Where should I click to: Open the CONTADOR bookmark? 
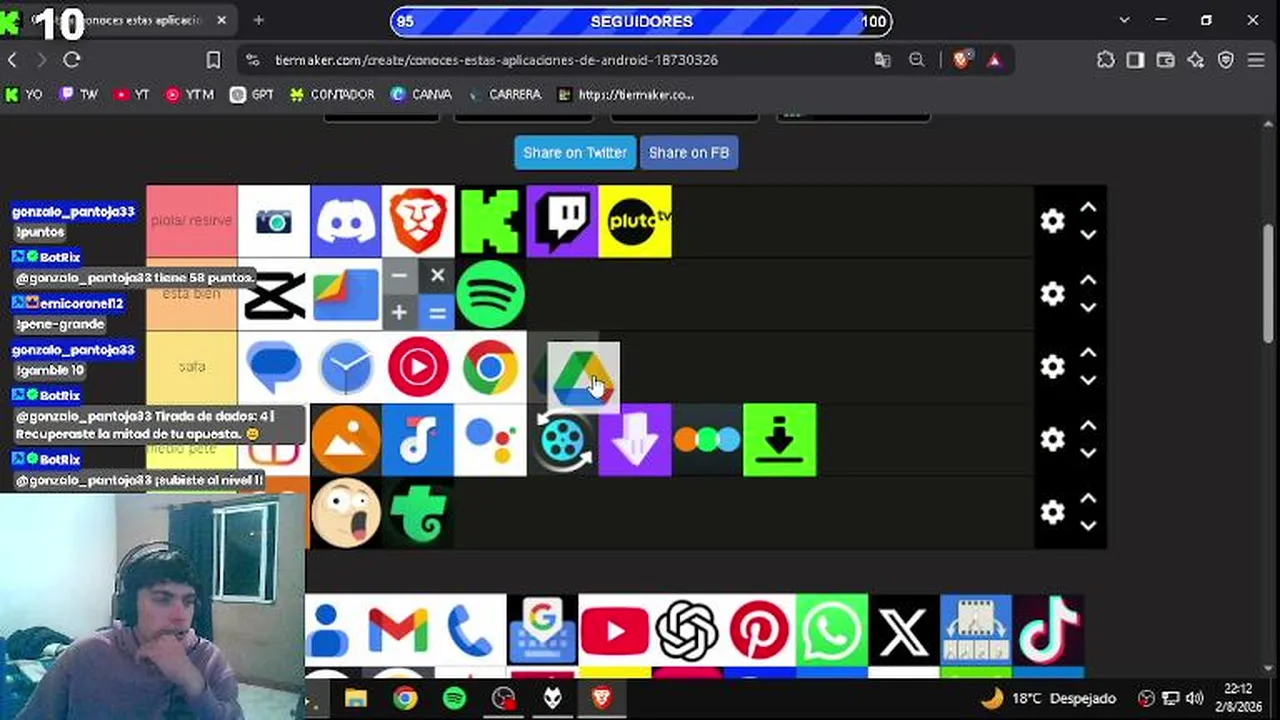pyautogui.click(x=331, y=95)
